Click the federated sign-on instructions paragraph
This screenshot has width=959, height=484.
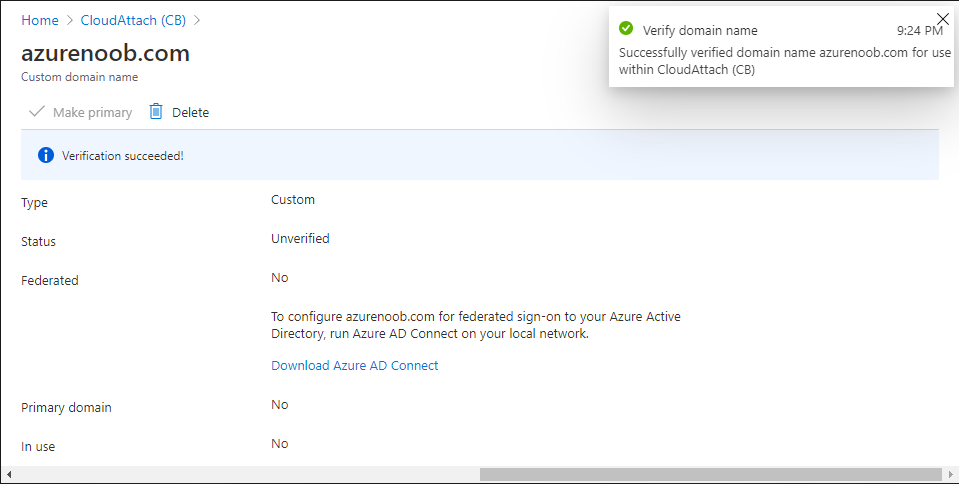(x=476, y=325)
